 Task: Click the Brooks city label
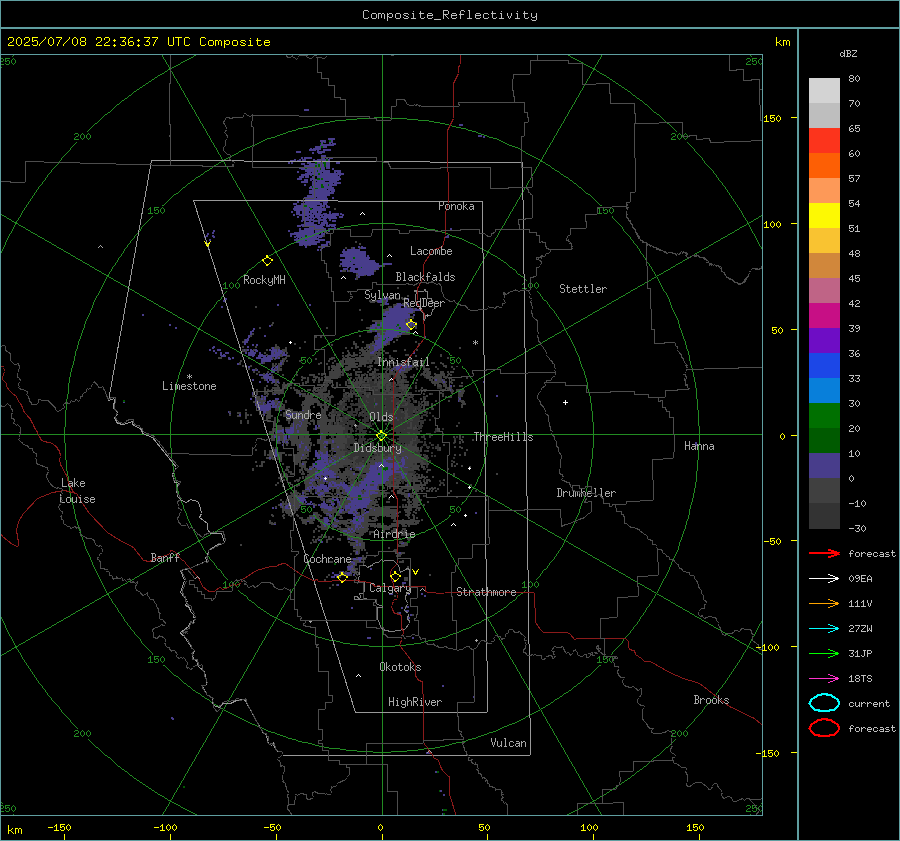click(x=711, y=700)
